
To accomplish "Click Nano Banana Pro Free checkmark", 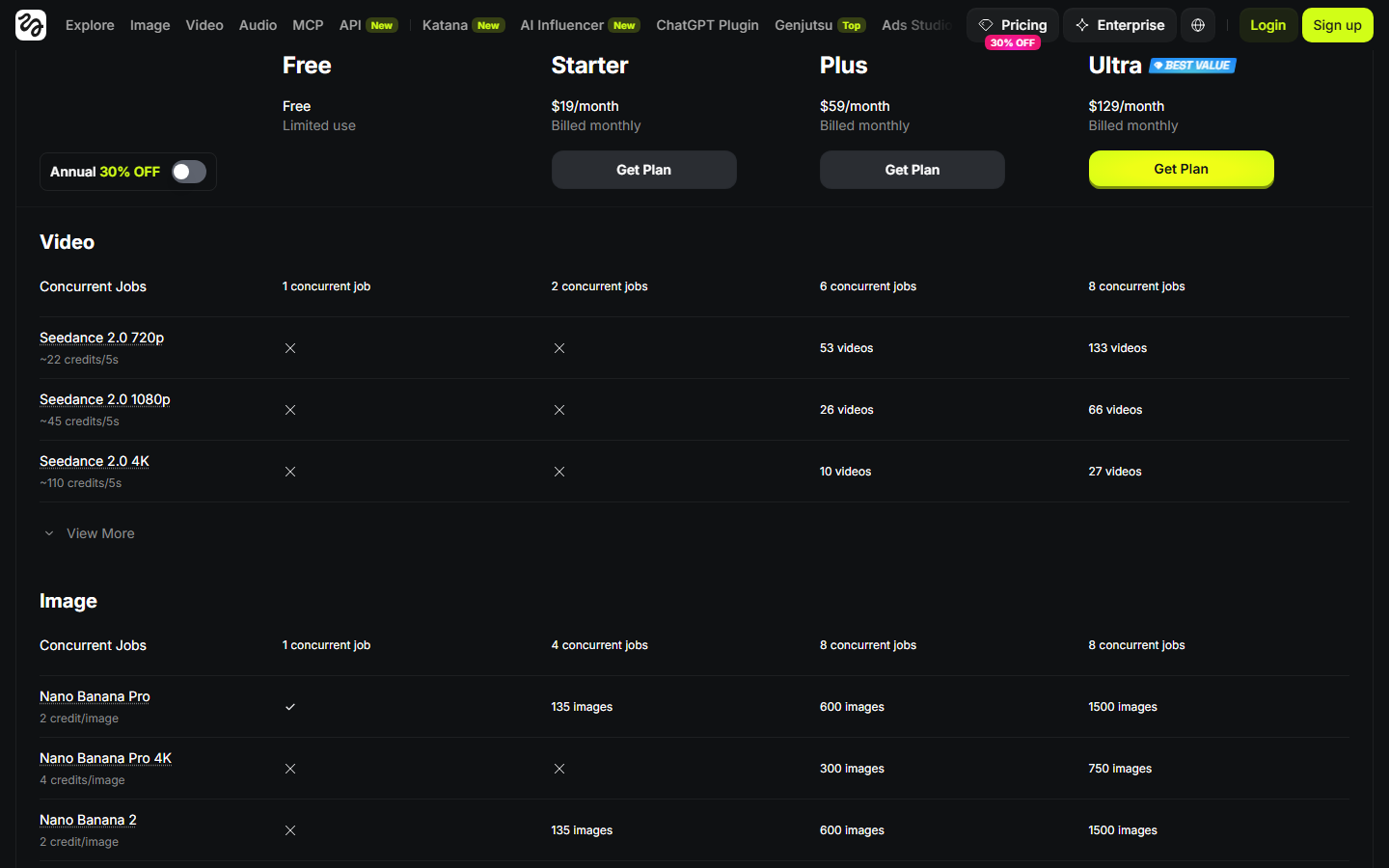I will [290, 707].
